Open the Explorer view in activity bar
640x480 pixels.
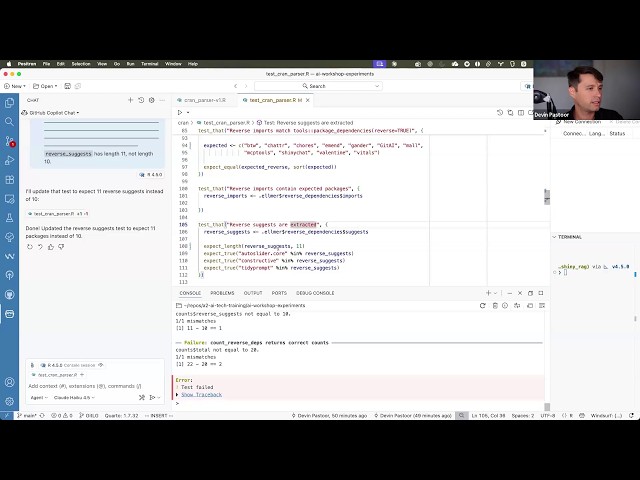tap(9, 102)
